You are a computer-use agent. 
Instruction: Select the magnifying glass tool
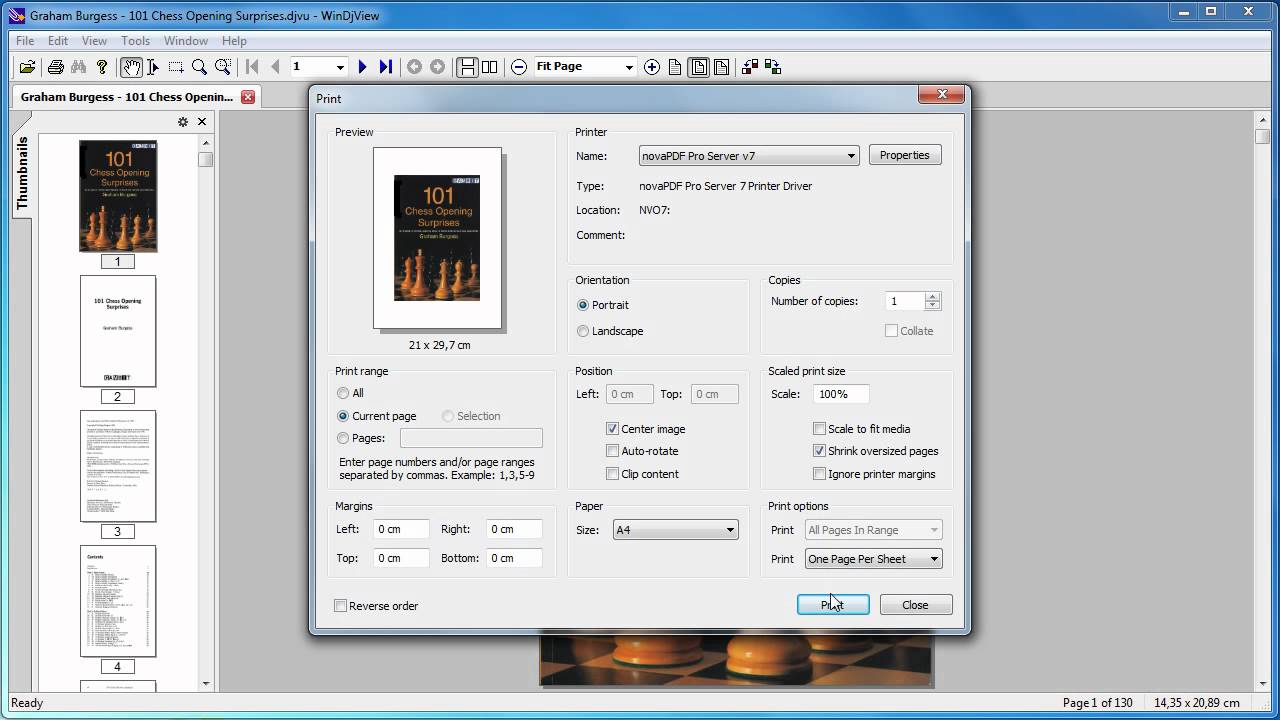point(199,67)
